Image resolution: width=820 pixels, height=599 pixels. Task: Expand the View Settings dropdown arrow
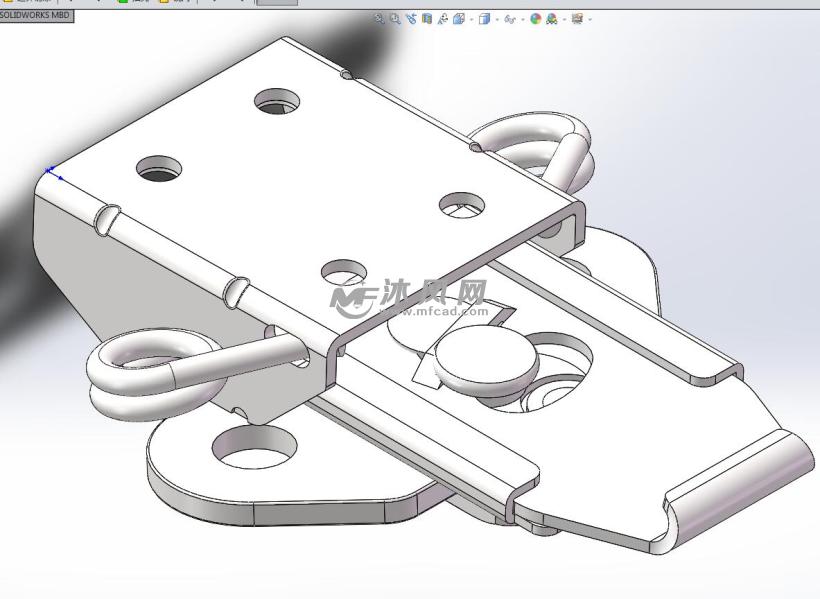(x=590, y=19)
